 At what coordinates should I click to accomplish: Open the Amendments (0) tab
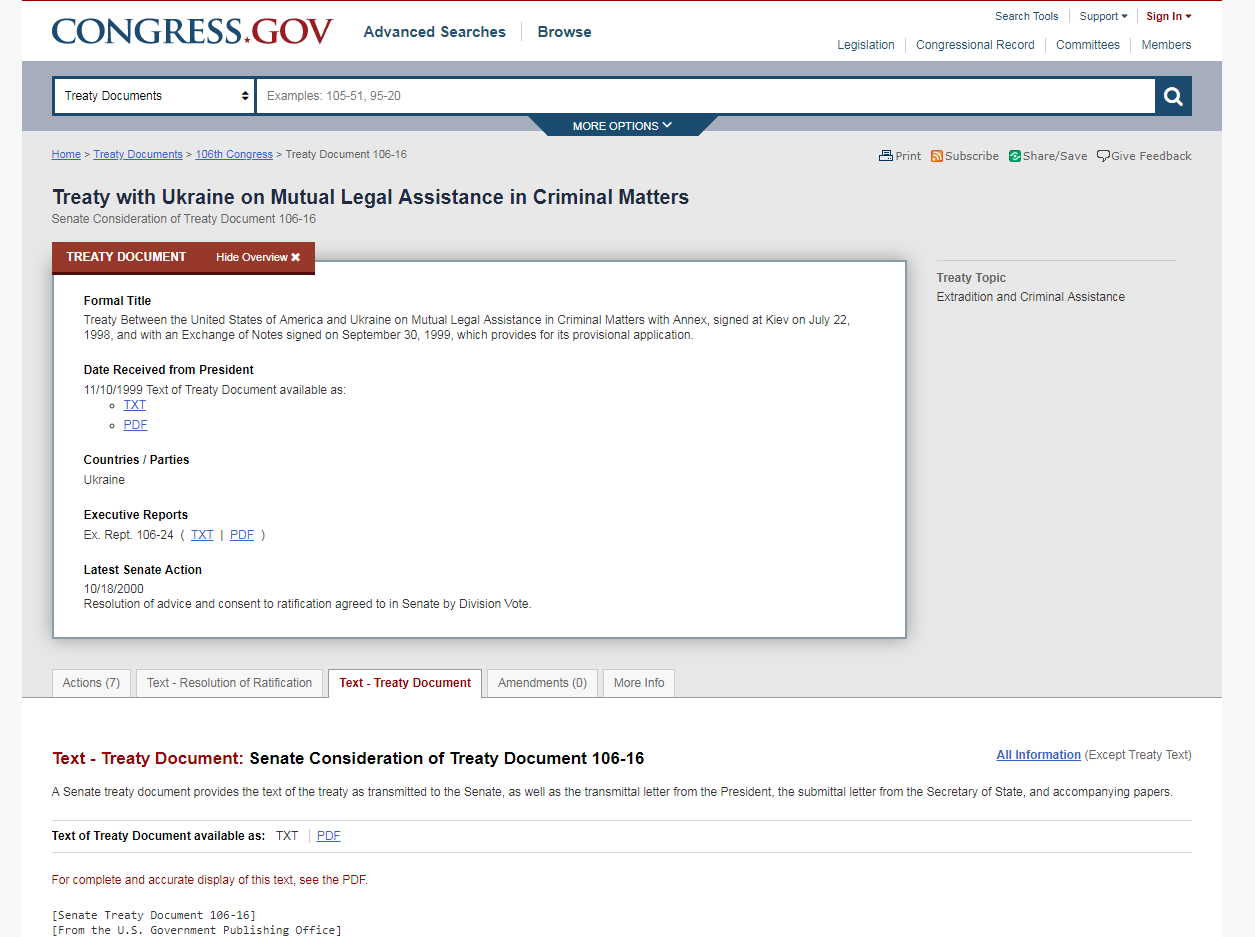[x=543, y=683]
